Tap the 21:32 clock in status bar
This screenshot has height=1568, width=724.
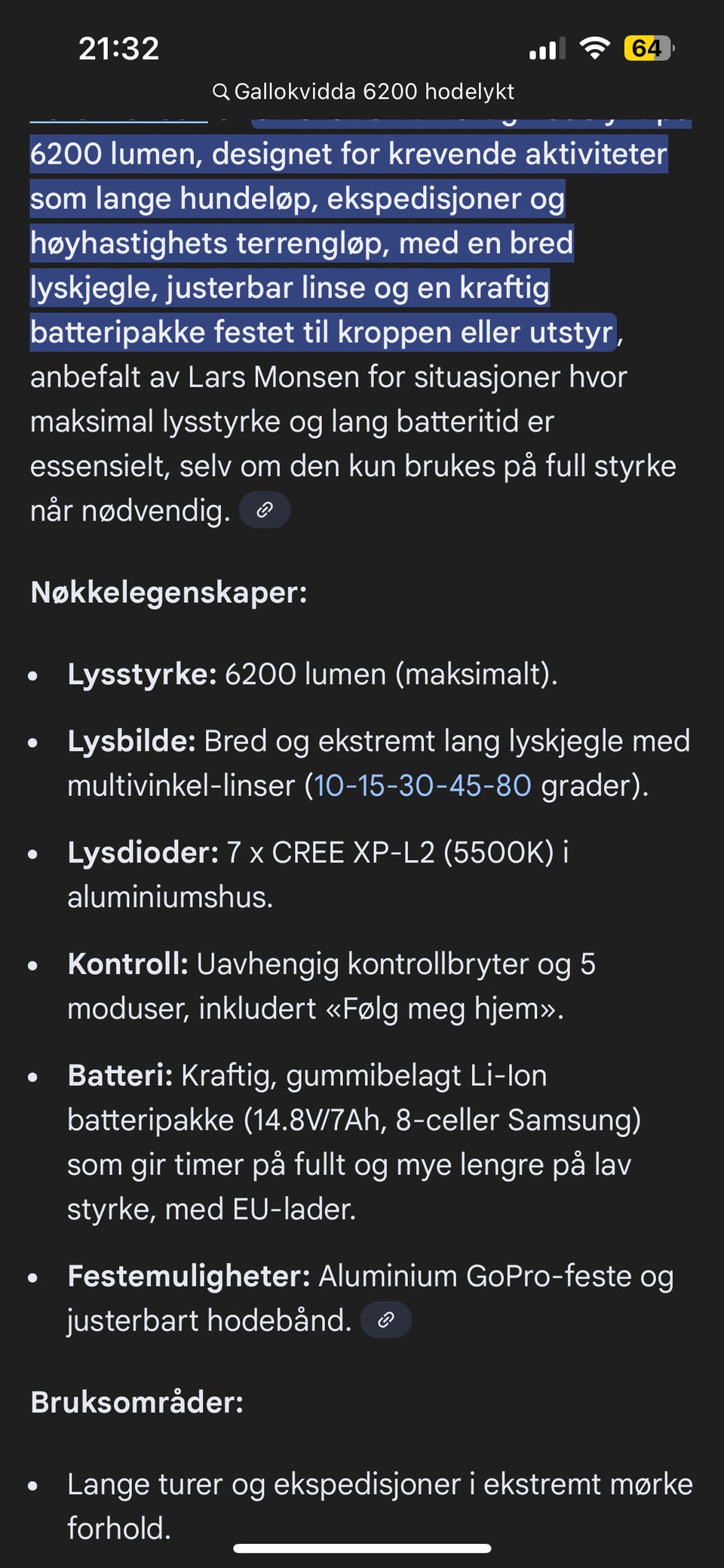118,49
